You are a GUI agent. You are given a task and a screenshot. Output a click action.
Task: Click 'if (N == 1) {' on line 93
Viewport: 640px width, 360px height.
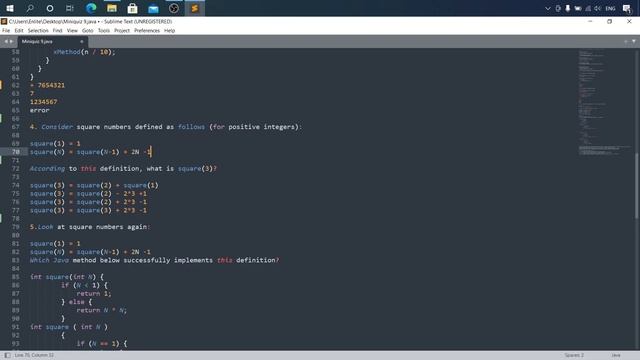tap(102, 344)
